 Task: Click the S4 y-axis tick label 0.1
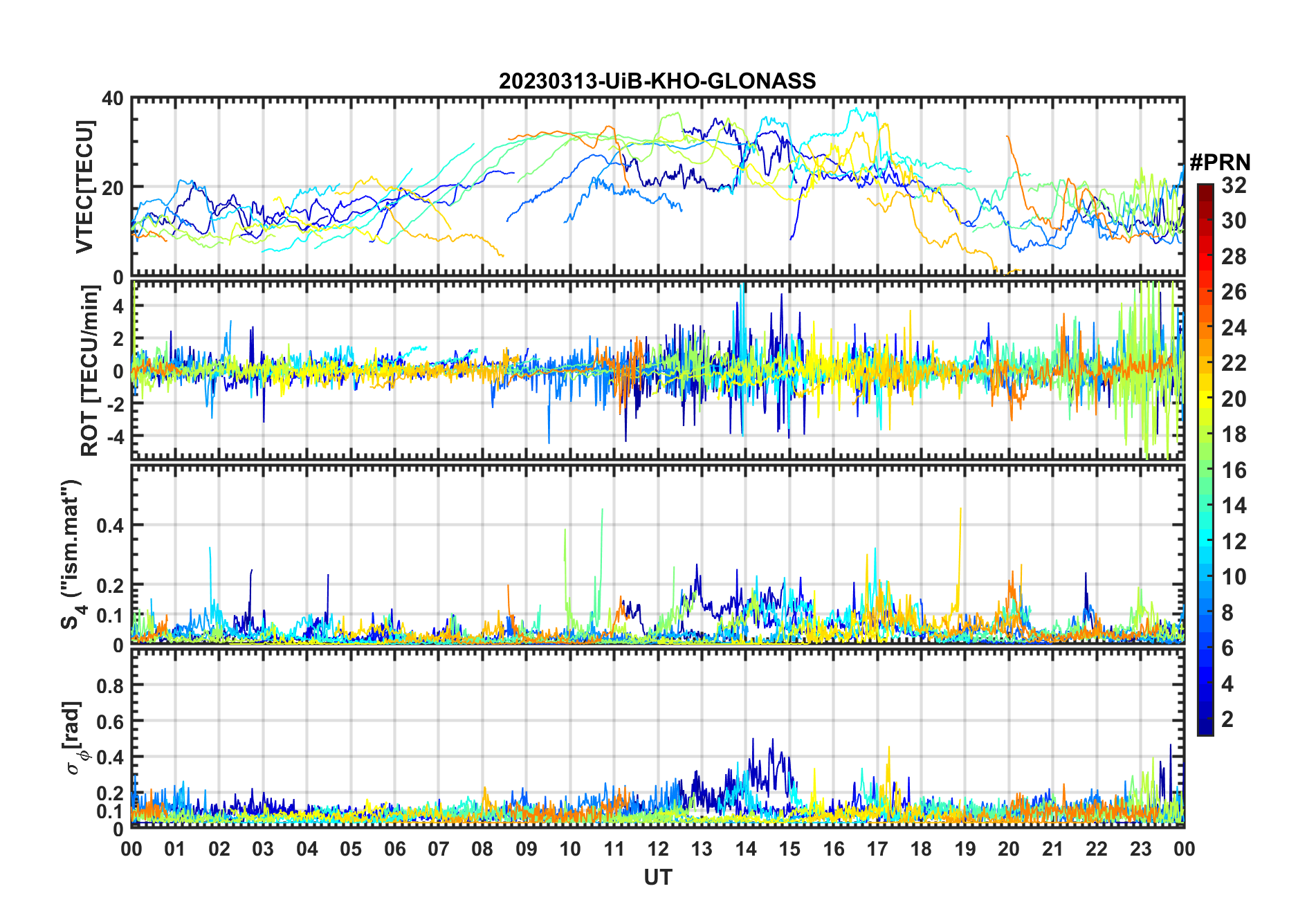click(111, 616)
